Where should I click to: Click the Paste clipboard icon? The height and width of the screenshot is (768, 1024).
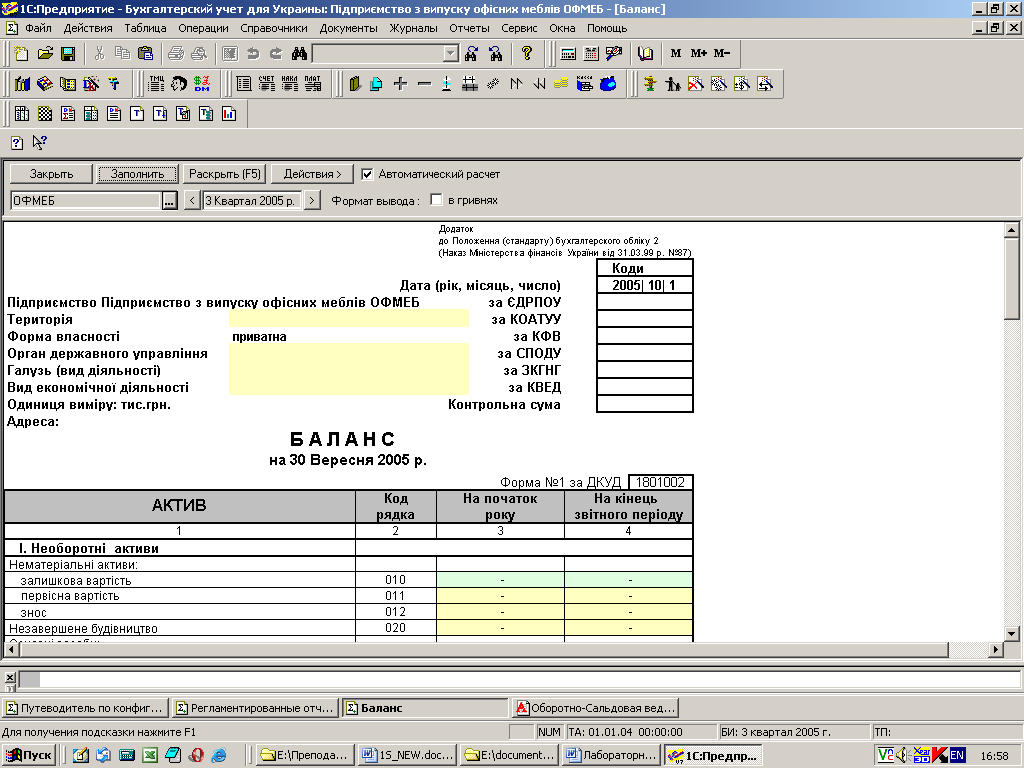[x=146, y=54]
